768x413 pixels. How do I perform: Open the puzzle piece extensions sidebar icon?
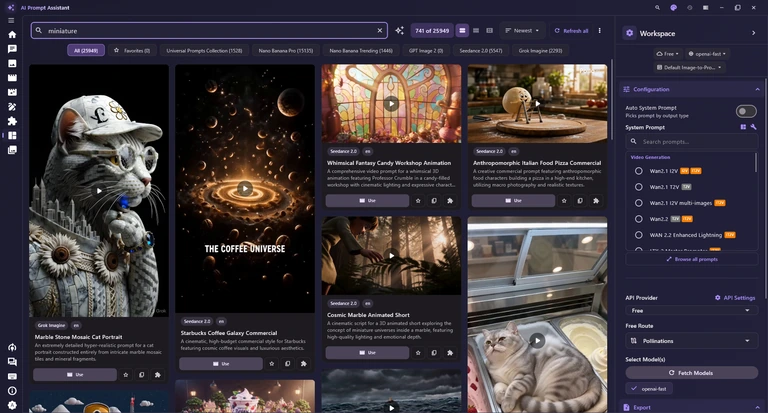coord(12,121)
